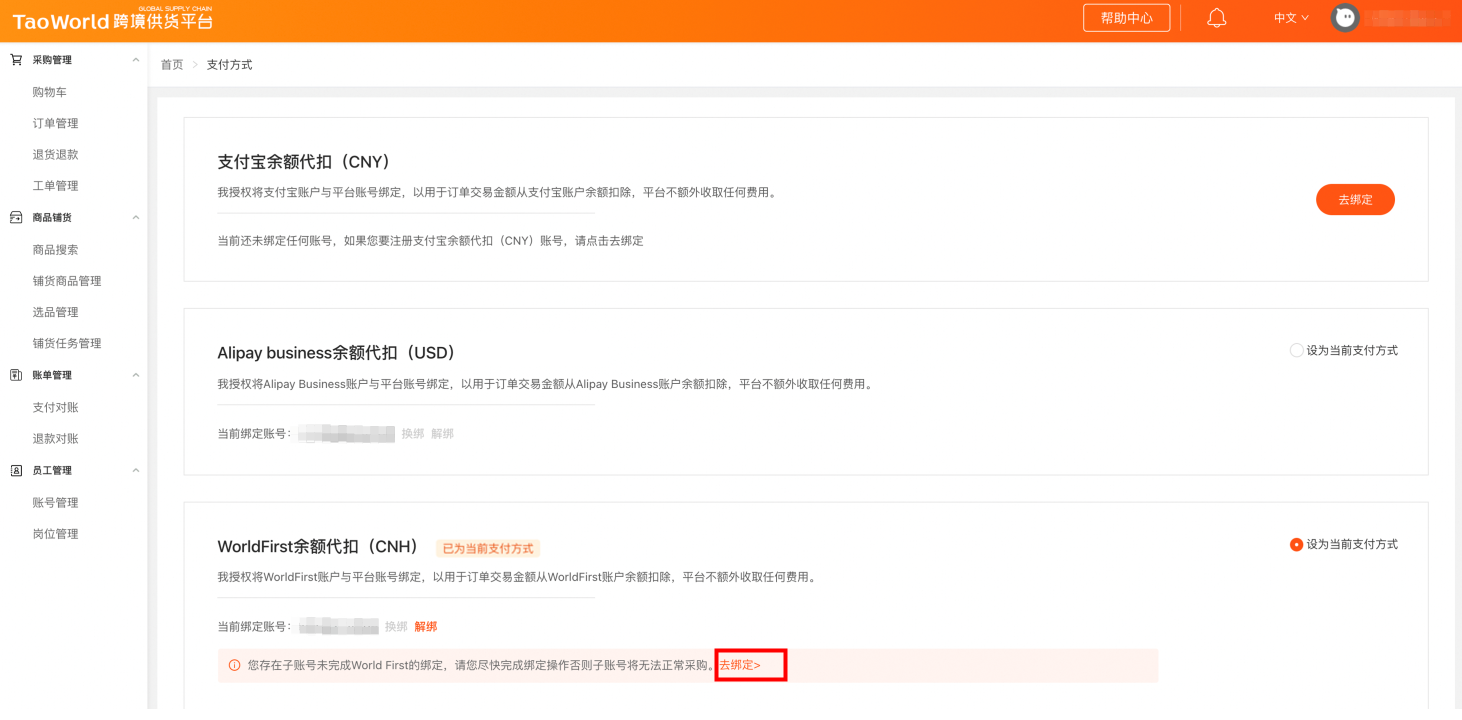This screenshot has height=720, width=1462.
Task: Click the 已为当前支付方式 tag
Action: point(488,548)
